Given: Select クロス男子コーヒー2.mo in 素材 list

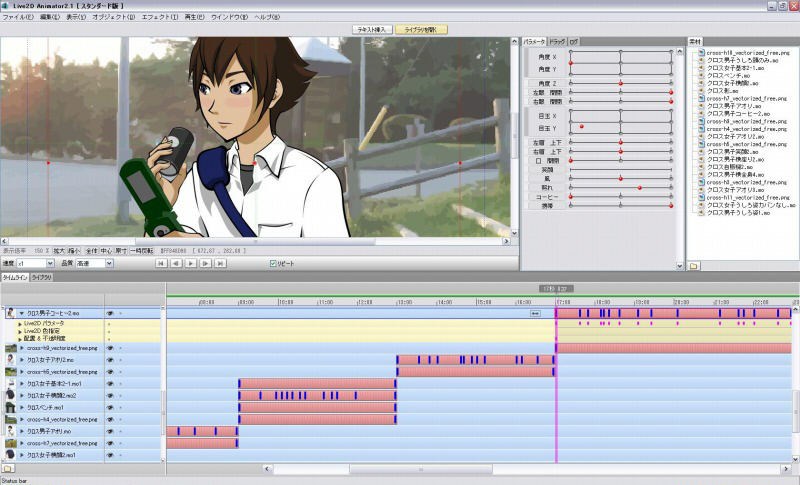Looking at the screenshot, I should [738, 114].
